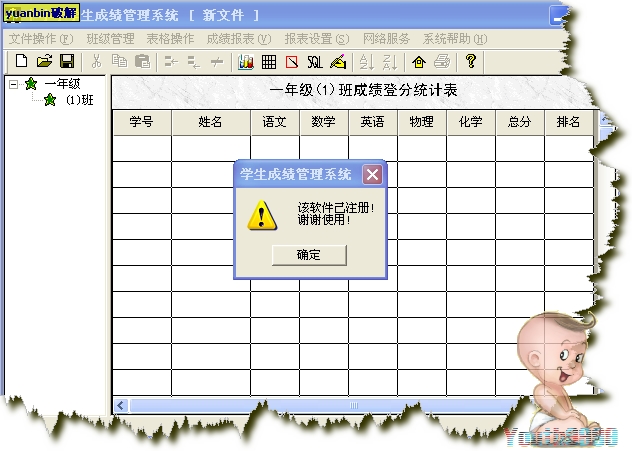Collapse the 一年级 tree node
Viewport: 632px width, 451px height.
click(14, 85)
